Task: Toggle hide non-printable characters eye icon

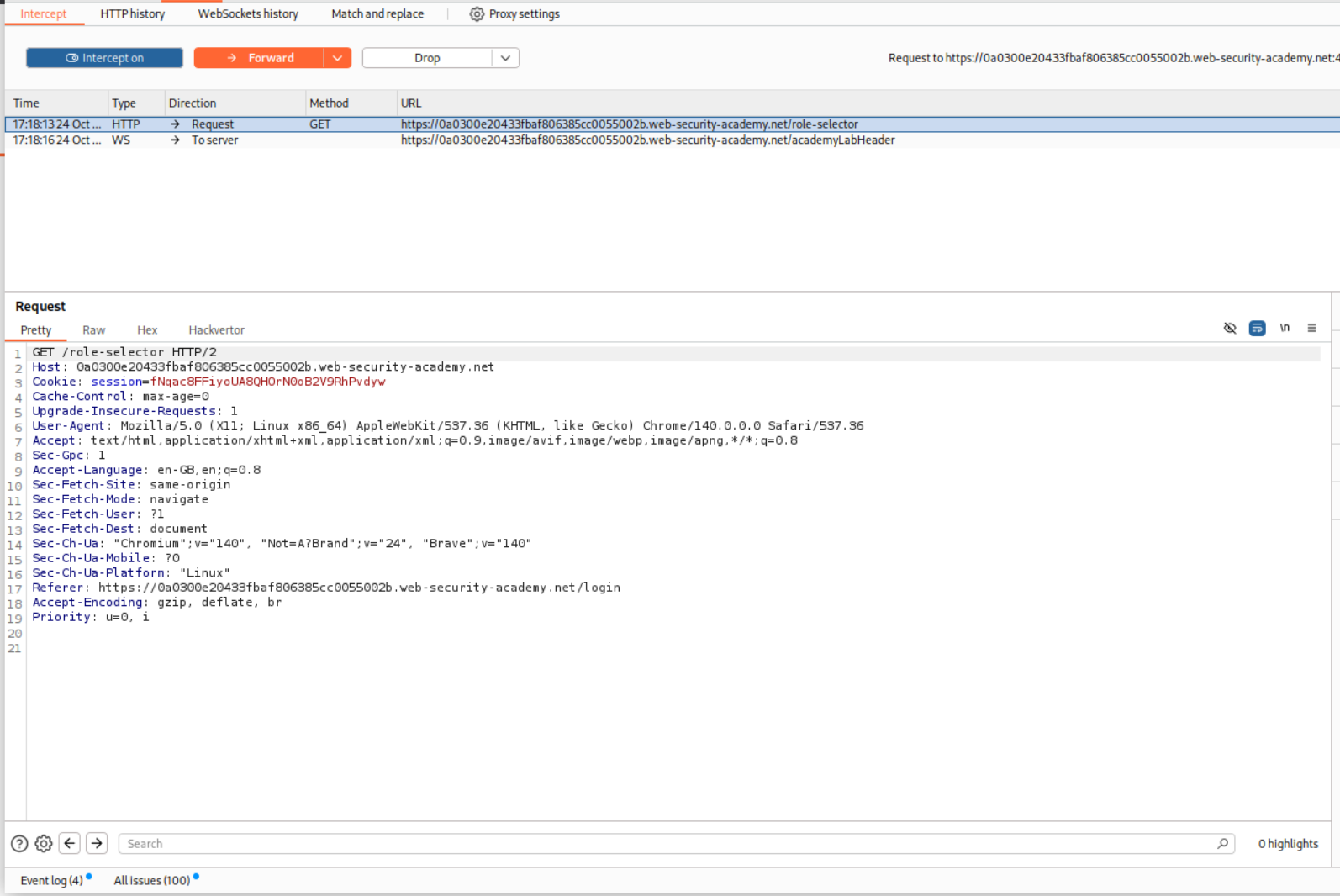Action: pyautogui.click(x=1230, y=329)
